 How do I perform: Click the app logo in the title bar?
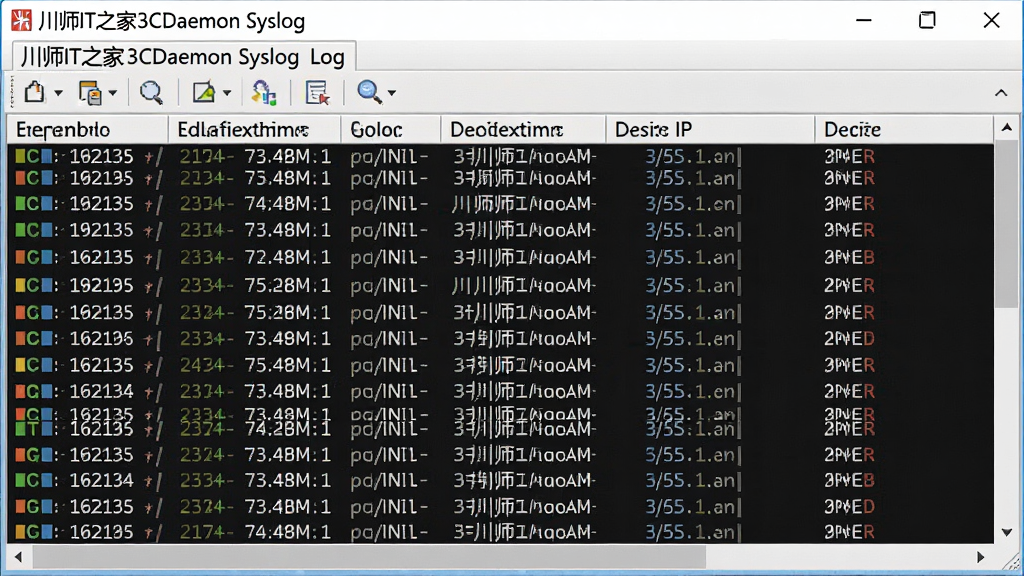pos(22,21)
